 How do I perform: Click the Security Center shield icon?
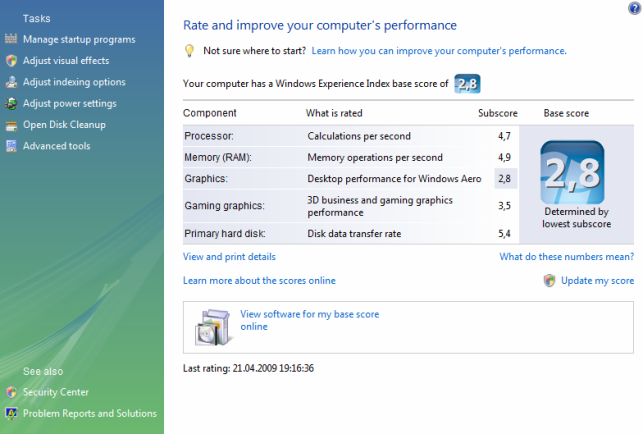(11, 392)
